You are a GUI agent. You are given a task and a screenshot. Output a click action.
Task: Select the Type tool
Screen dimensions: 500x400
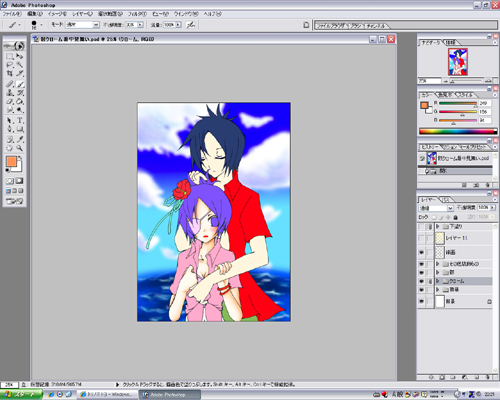20,120
